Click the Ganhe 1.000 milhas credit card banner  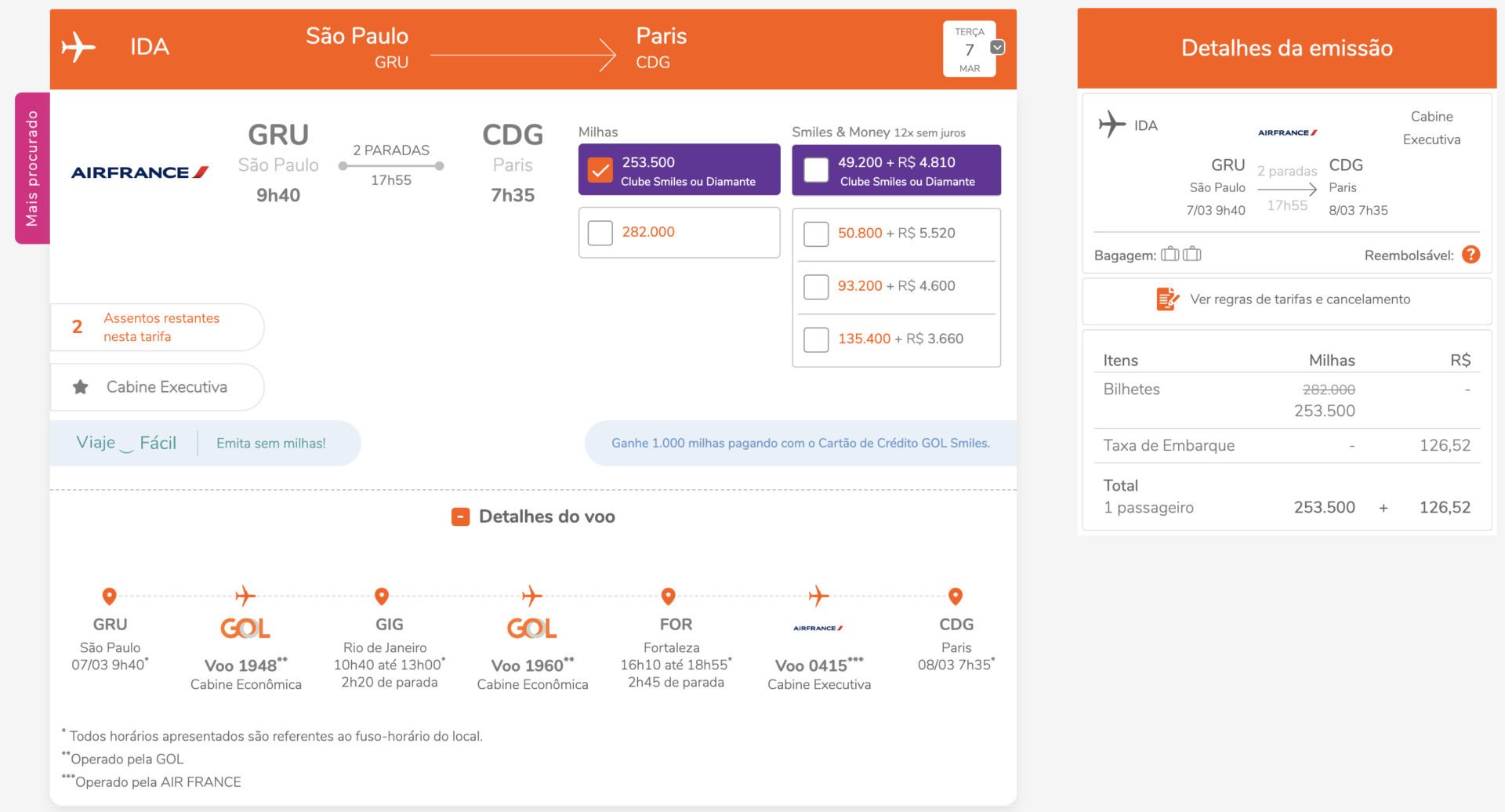tap(800, 443)
